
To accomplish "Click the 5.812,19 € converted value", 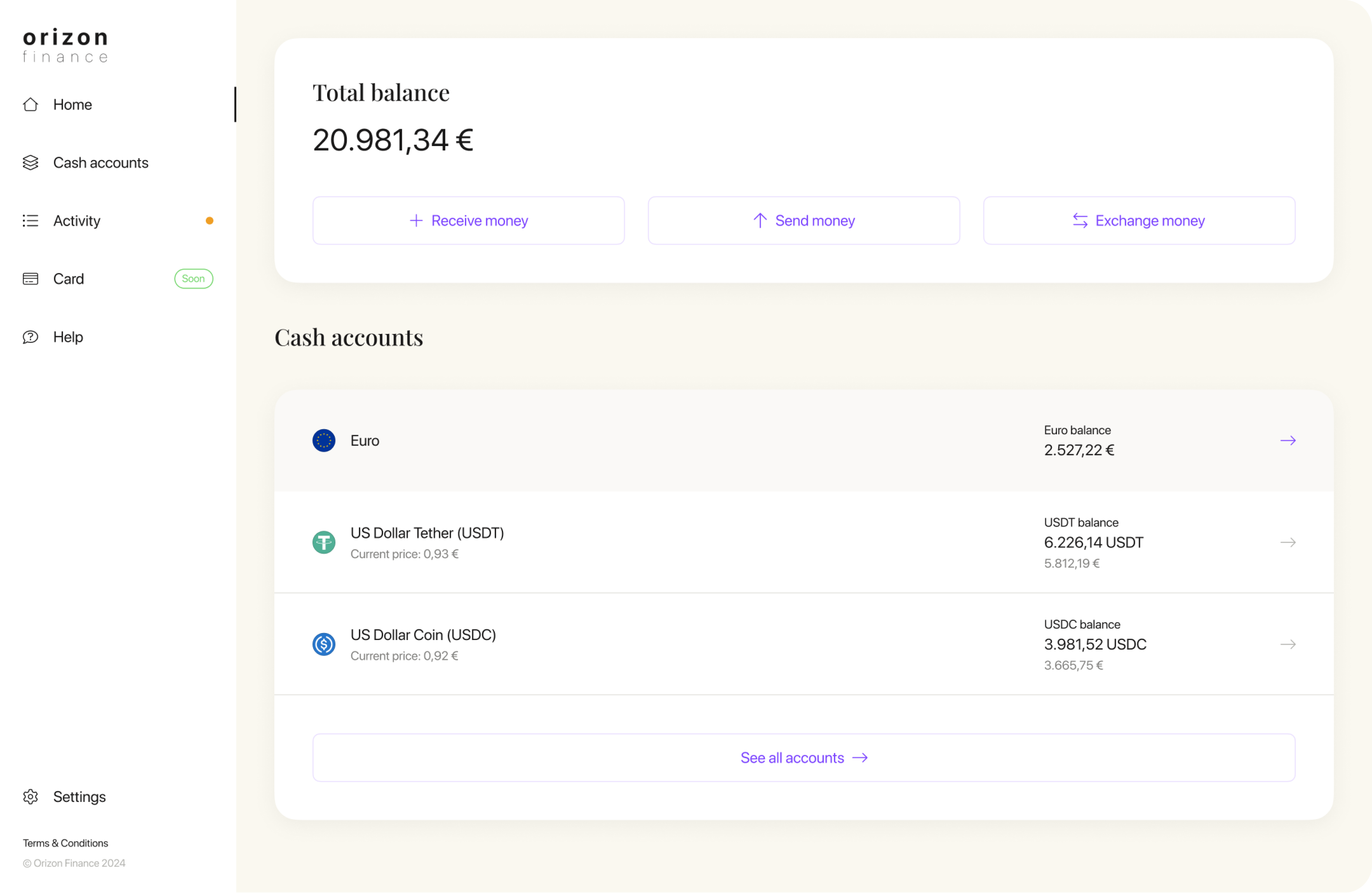I will (1072, 563).
